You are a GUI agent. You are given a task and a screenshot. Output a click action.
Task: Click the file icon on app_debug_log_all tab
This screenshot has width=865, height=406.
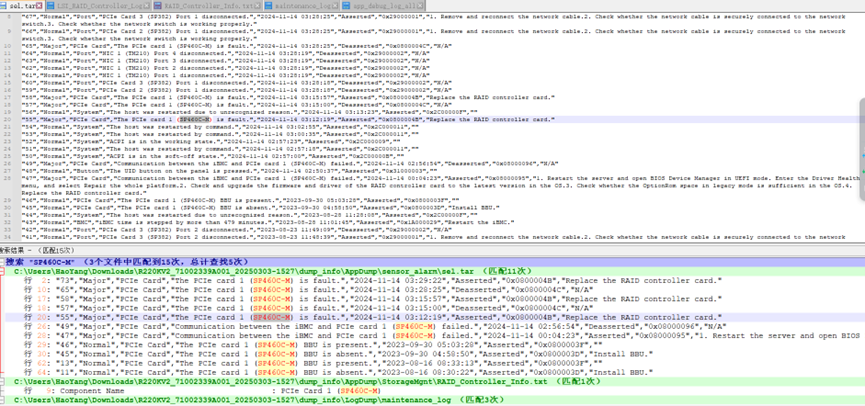click(x=347, y=6)
